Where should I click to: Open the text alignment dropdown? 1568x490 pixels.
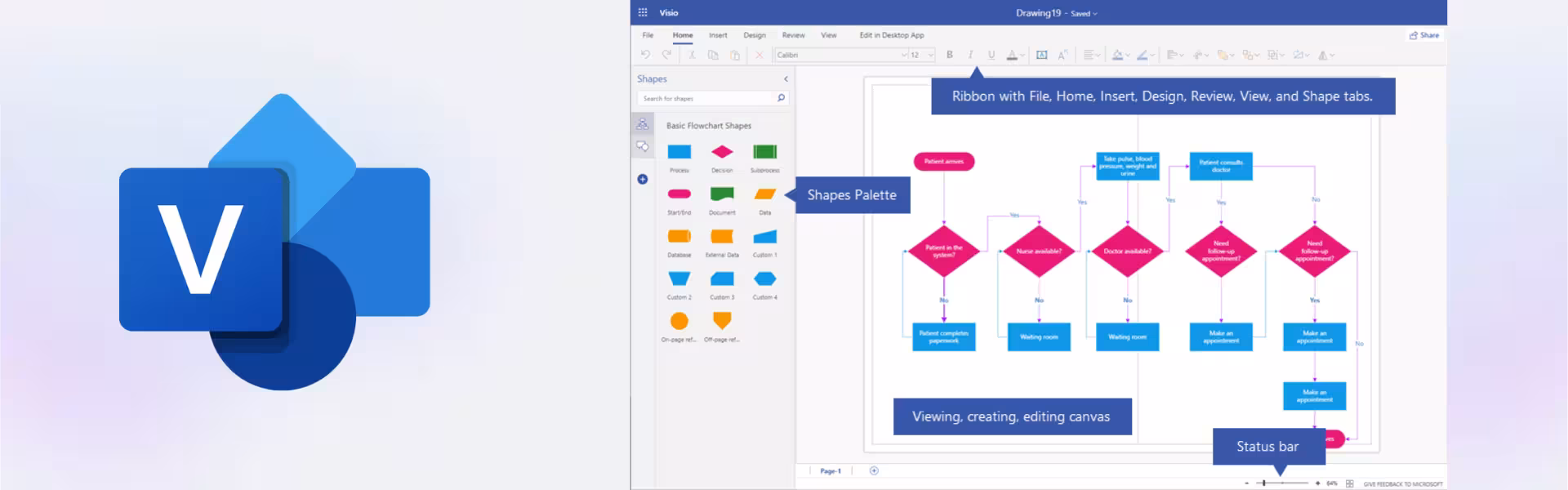click(1092, 55)
